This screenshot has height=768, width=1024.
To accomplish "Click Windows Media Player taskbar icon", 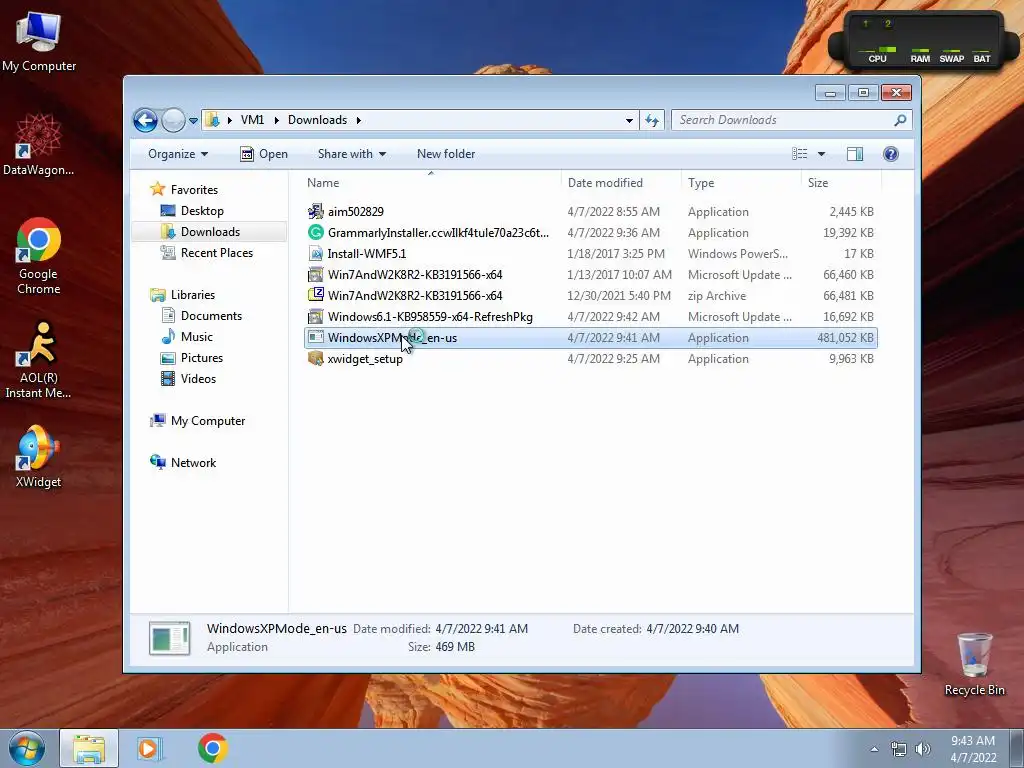I will click(x=150, y=748).
